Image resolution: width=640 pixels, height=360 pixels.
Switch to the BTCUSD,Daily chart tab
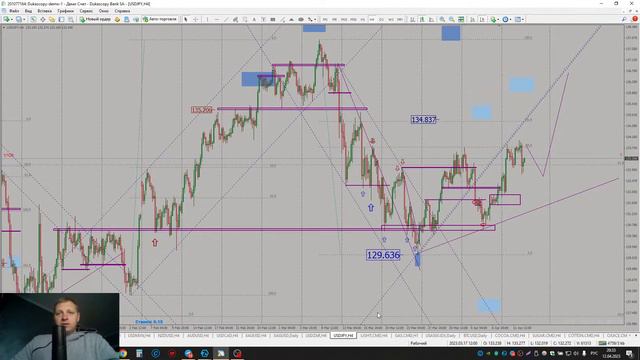coord(475,336)
